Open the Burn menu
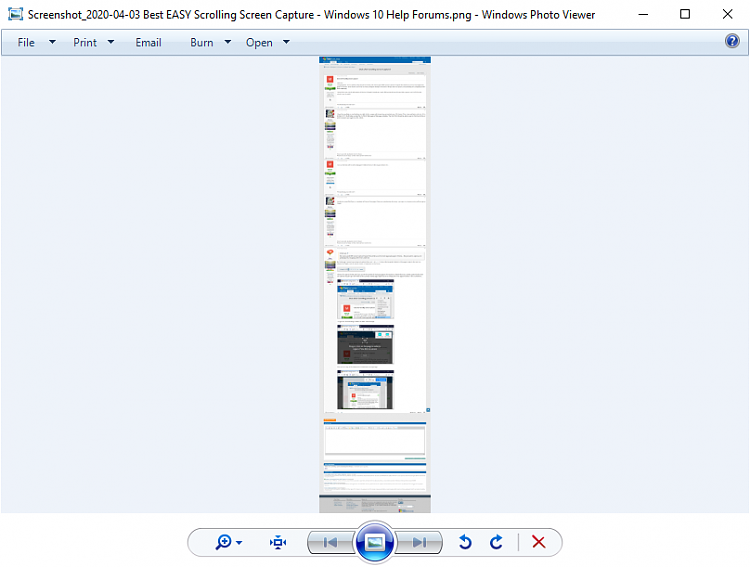Viewport: 750px width, 567px height. point(201,43)
